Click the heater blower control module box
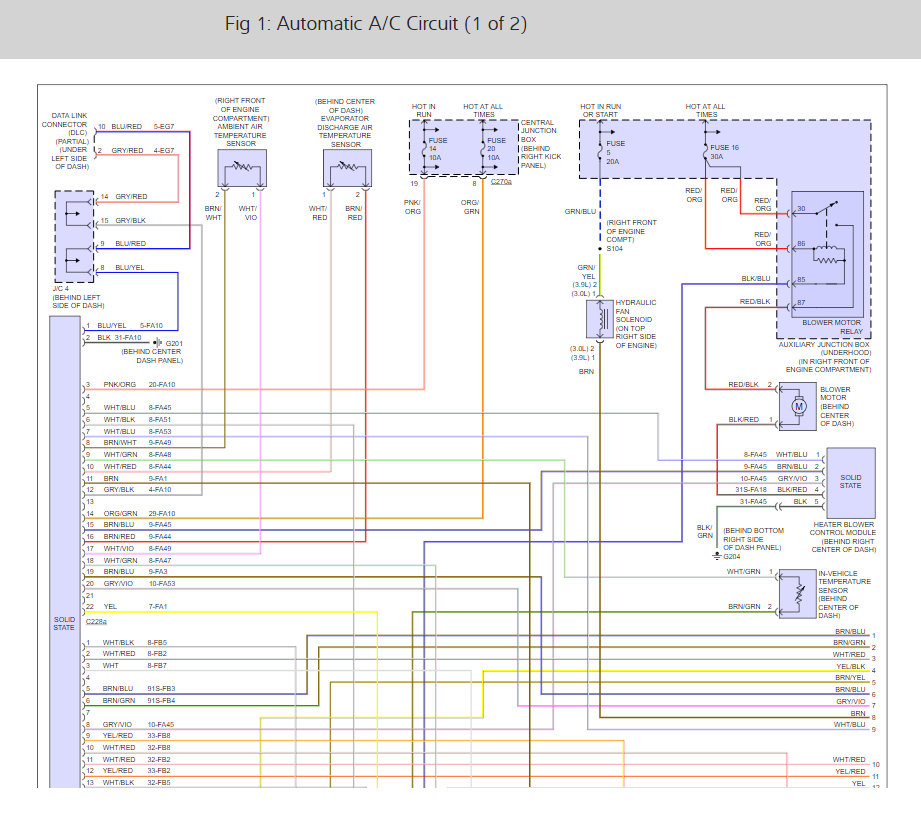This screenshot has width=921, height=813. coord(849,482)
